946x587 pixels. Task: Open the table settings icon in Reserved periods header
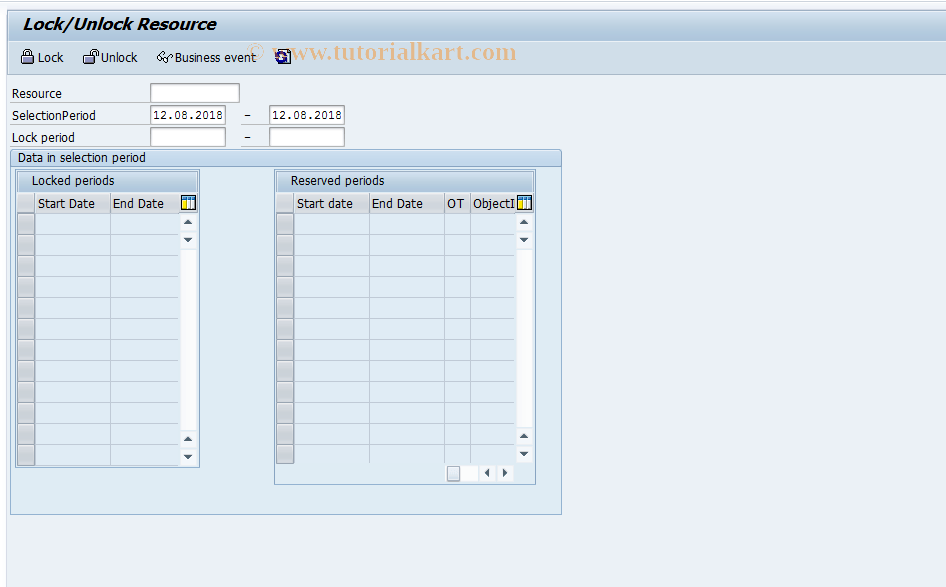click(524, 203)
